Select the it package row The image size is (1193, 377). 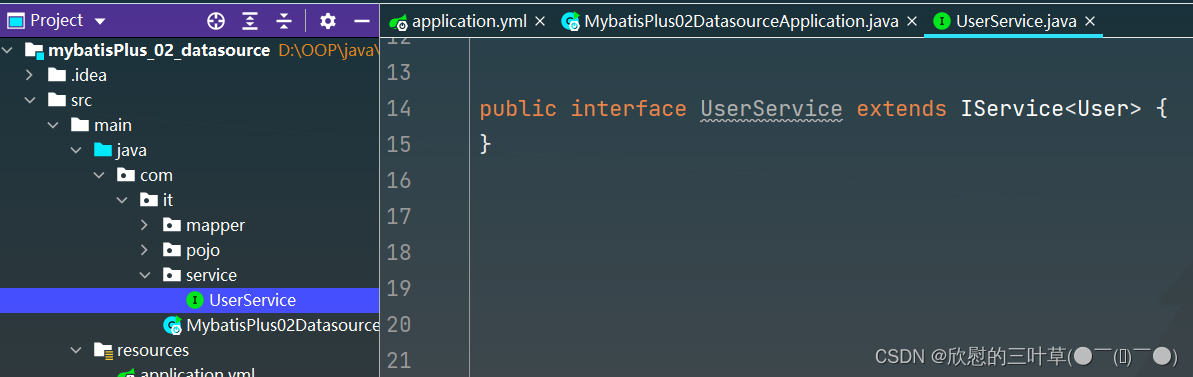coord(189,201)
